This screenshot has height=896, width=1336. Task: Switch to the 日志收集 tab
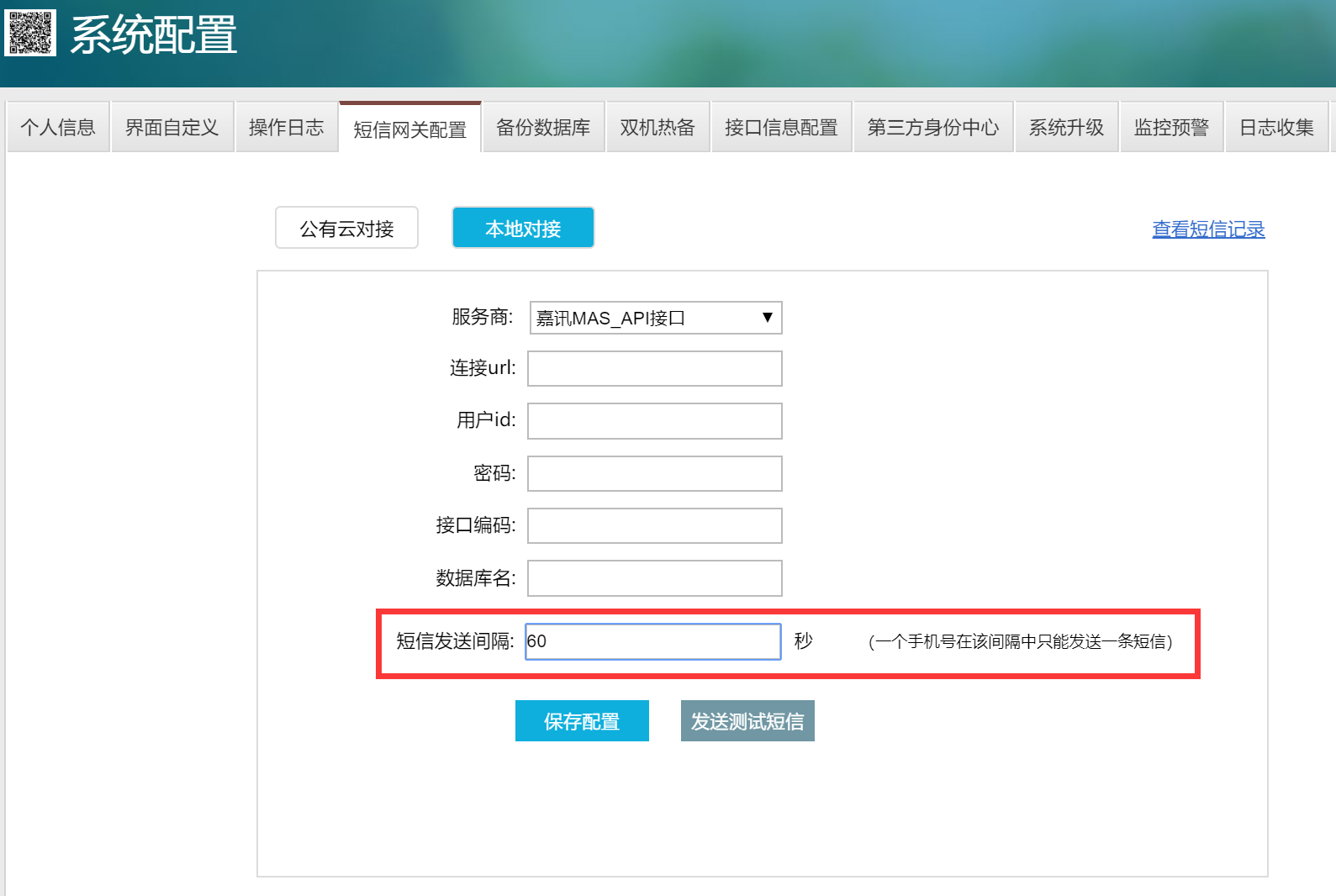(x=1276, y=127)
